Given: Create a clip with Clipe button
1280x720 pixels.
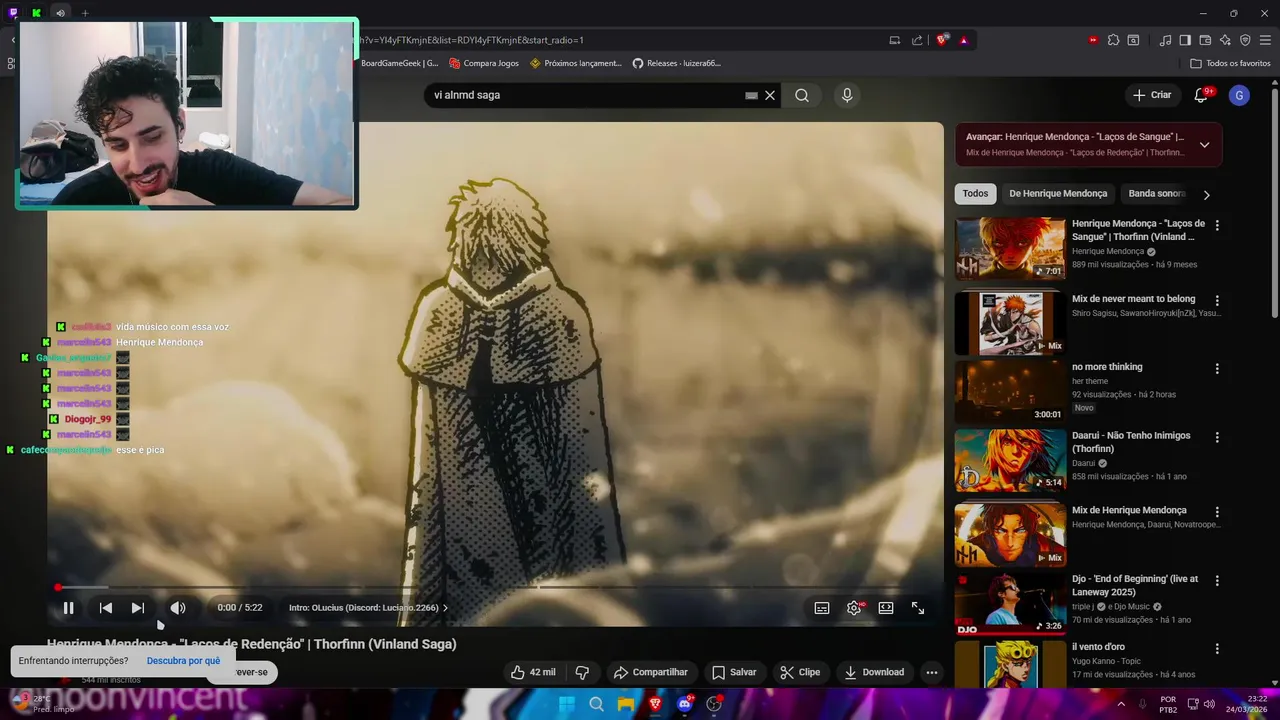Looking at the screenshot, I should [800, 672].
